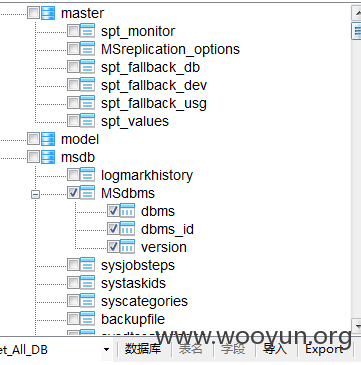Click the 字段 button
Image resolution: width=361 pixels, height=365 pixels.
233,349
